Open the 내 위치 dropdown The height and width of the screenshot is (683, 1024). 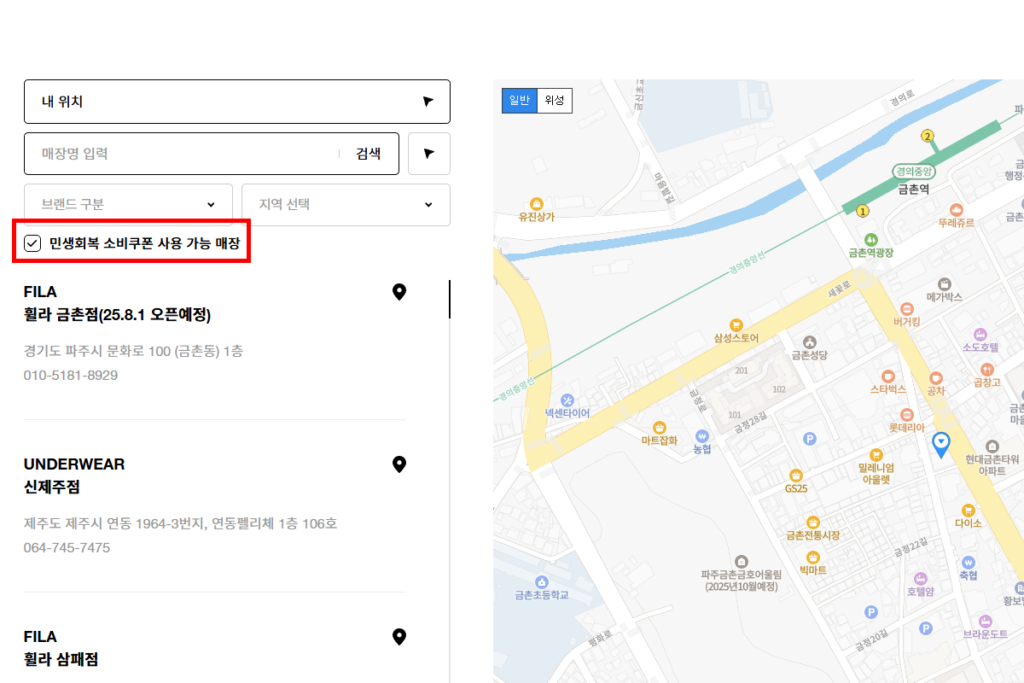click(x=237, y=101)
